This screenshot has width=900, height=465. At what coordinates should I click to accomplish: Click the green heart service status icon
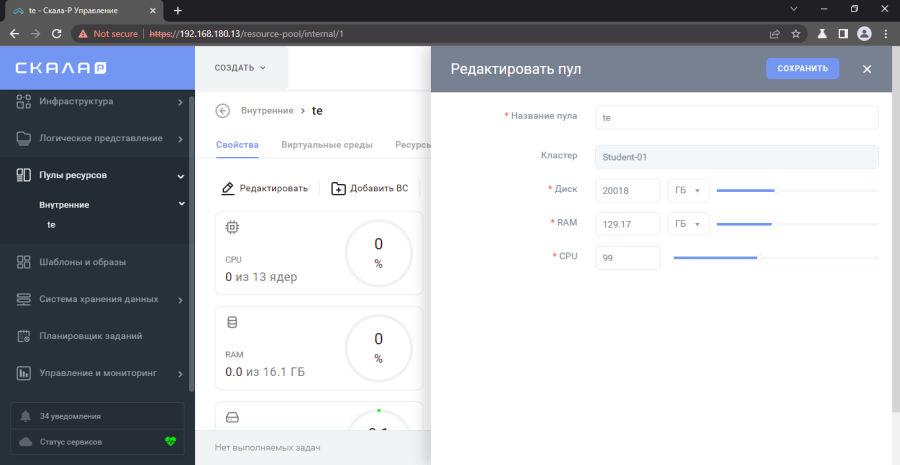[x=170, y=441]
